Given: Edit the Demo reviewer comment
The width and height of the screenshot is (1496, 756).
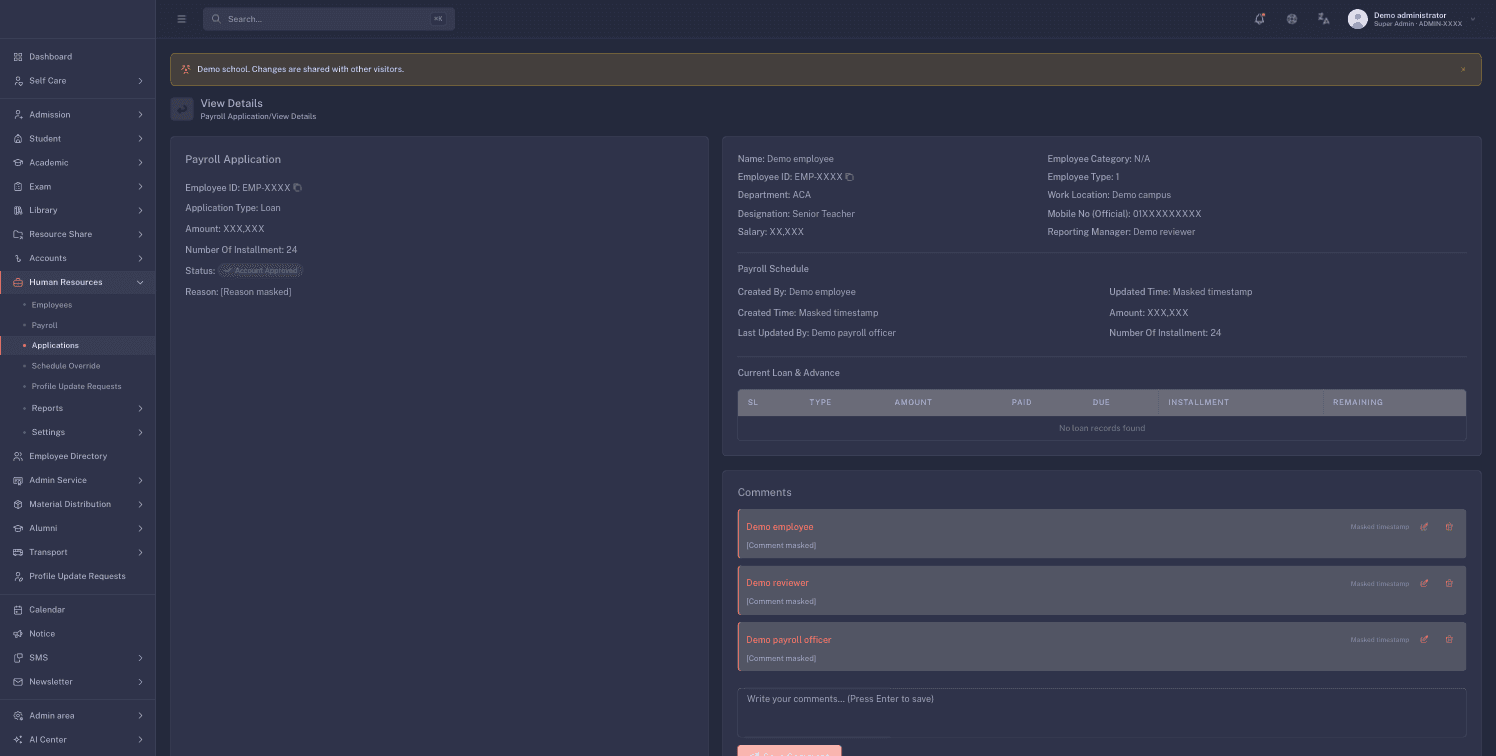Looking at the screenshot, I should pyautogui.click(x=1424, y=583).
